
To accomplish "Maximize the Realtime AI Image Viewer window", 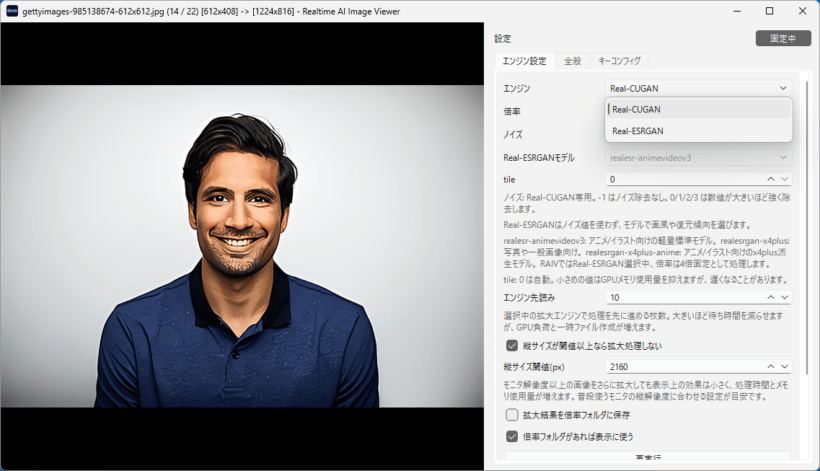I will click(769, 11).
